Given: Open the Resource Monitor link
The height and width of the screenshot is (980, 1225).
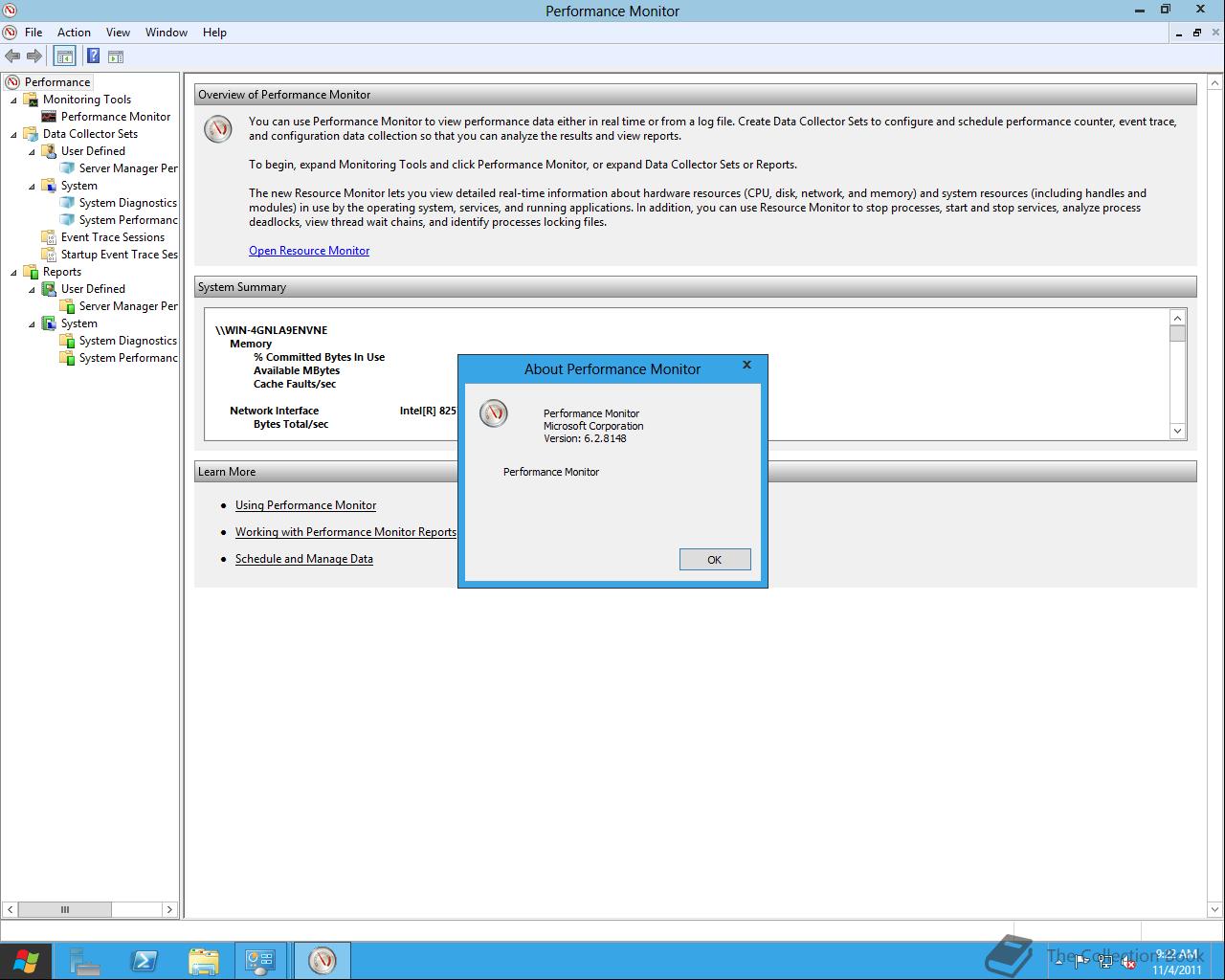Looking at the screenshot, I should 309,251.
